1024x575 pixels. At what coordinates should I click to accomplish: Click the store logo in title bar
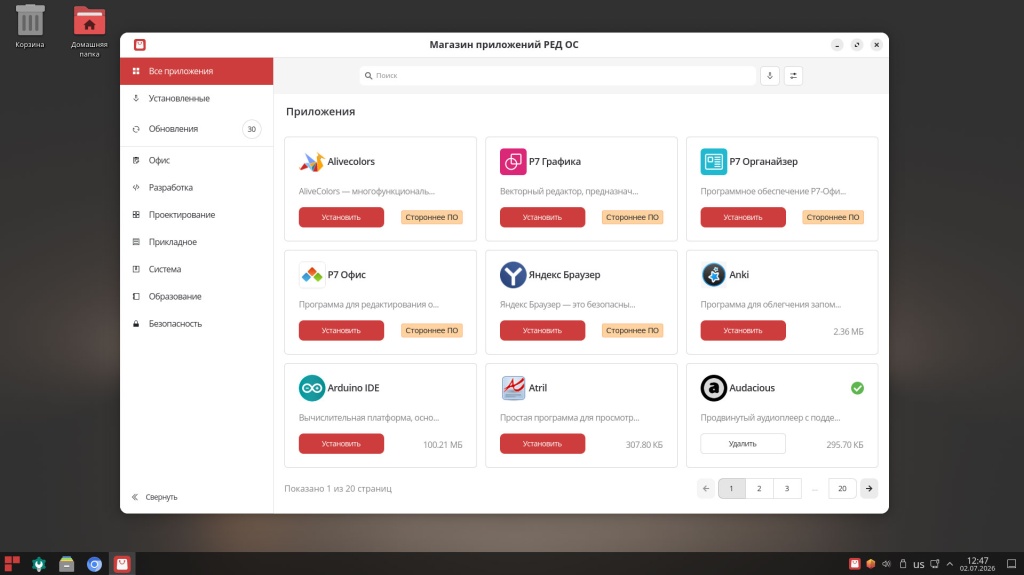140,44
